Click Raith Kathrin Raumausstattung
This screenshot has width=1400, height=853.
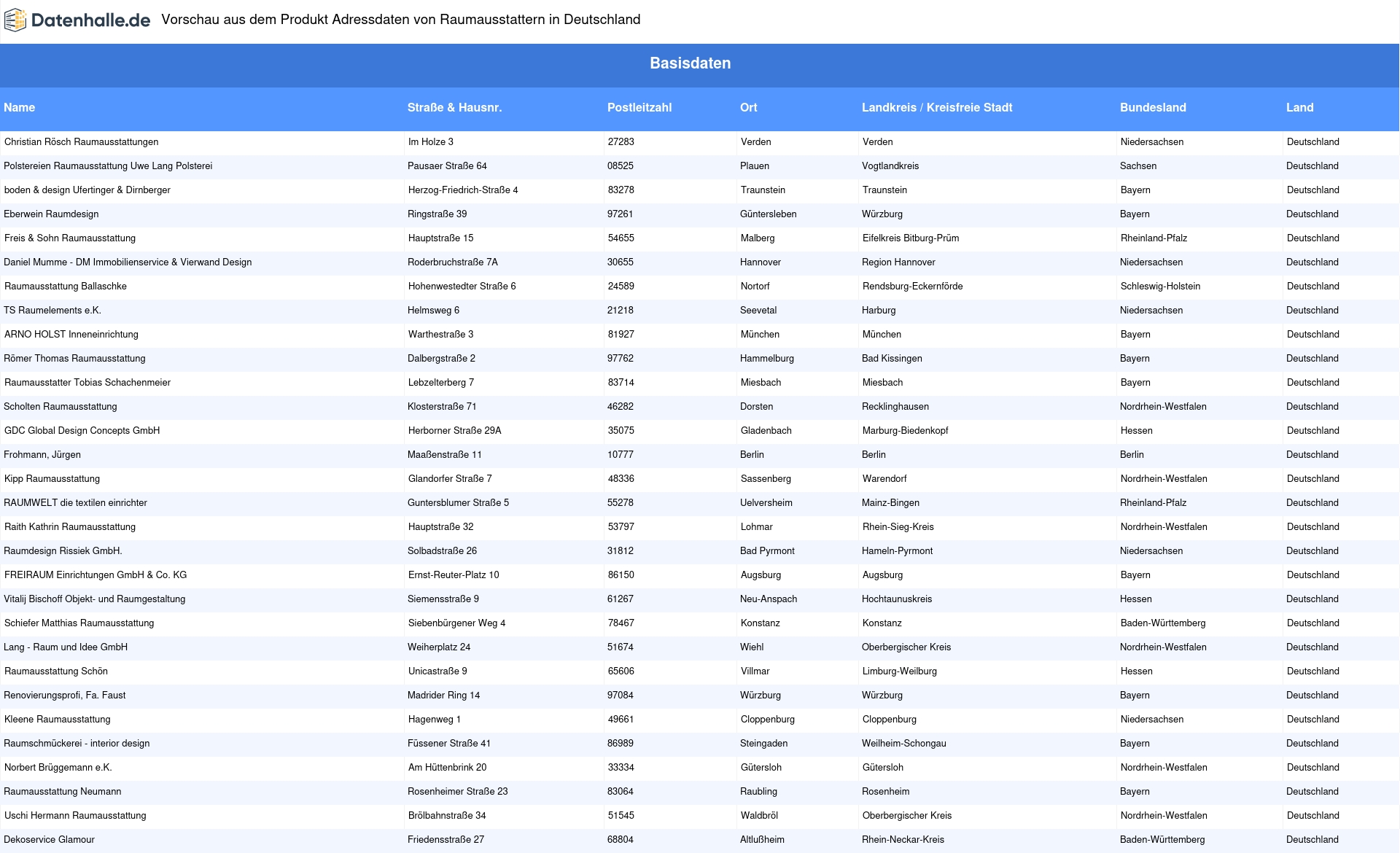(70, 527)
